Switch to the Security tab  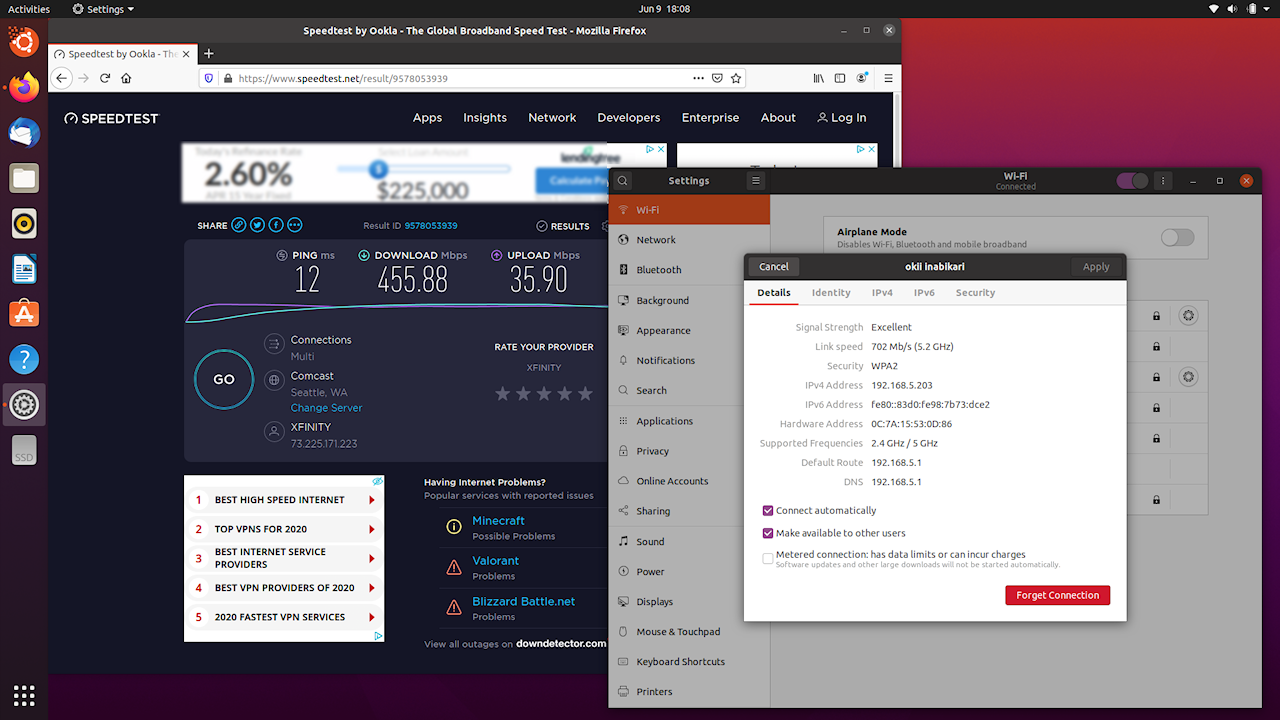click(975, 293)
